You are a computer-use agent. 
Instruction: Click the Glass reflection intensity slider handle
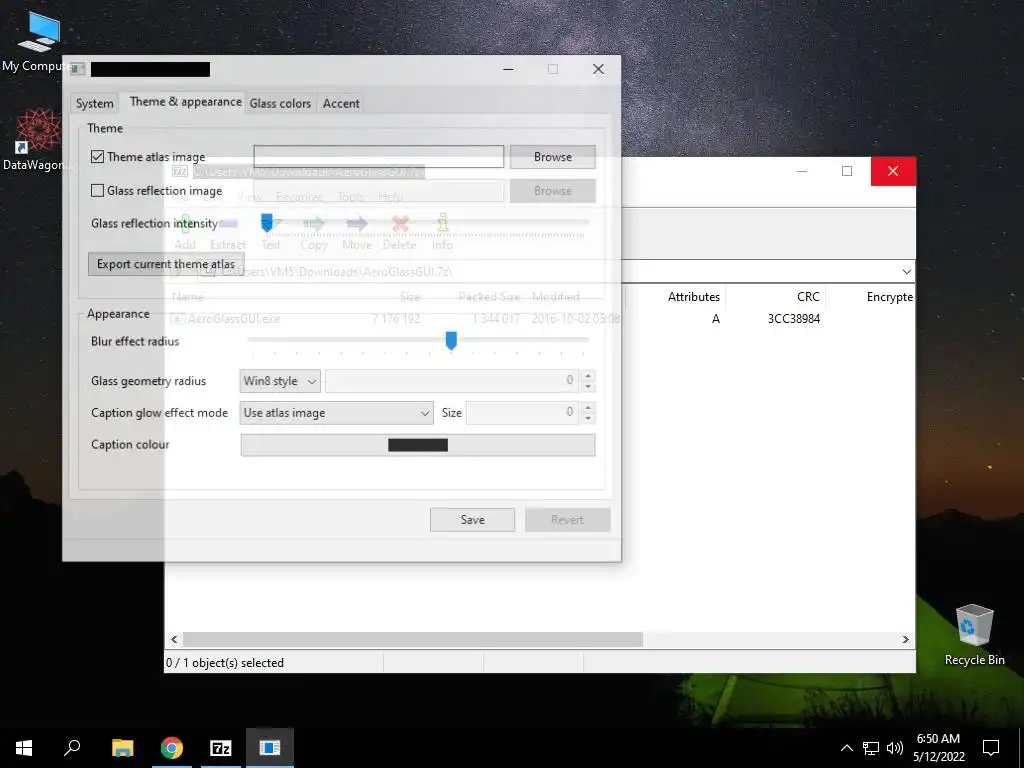[266, 223]
